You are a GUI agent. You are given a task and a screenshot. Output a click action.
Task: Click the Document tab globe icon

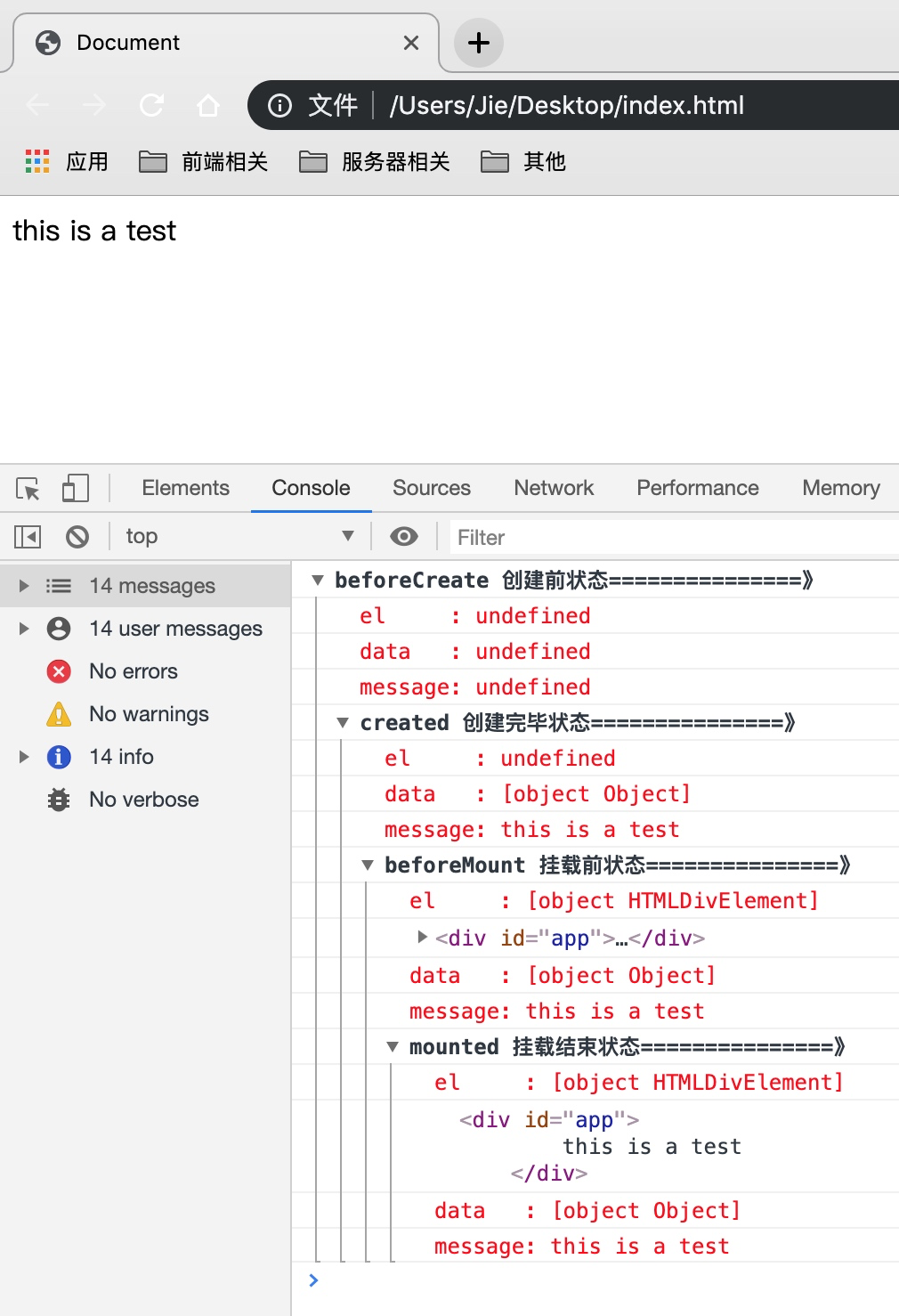pyautogui.click(x=48, y=43)
